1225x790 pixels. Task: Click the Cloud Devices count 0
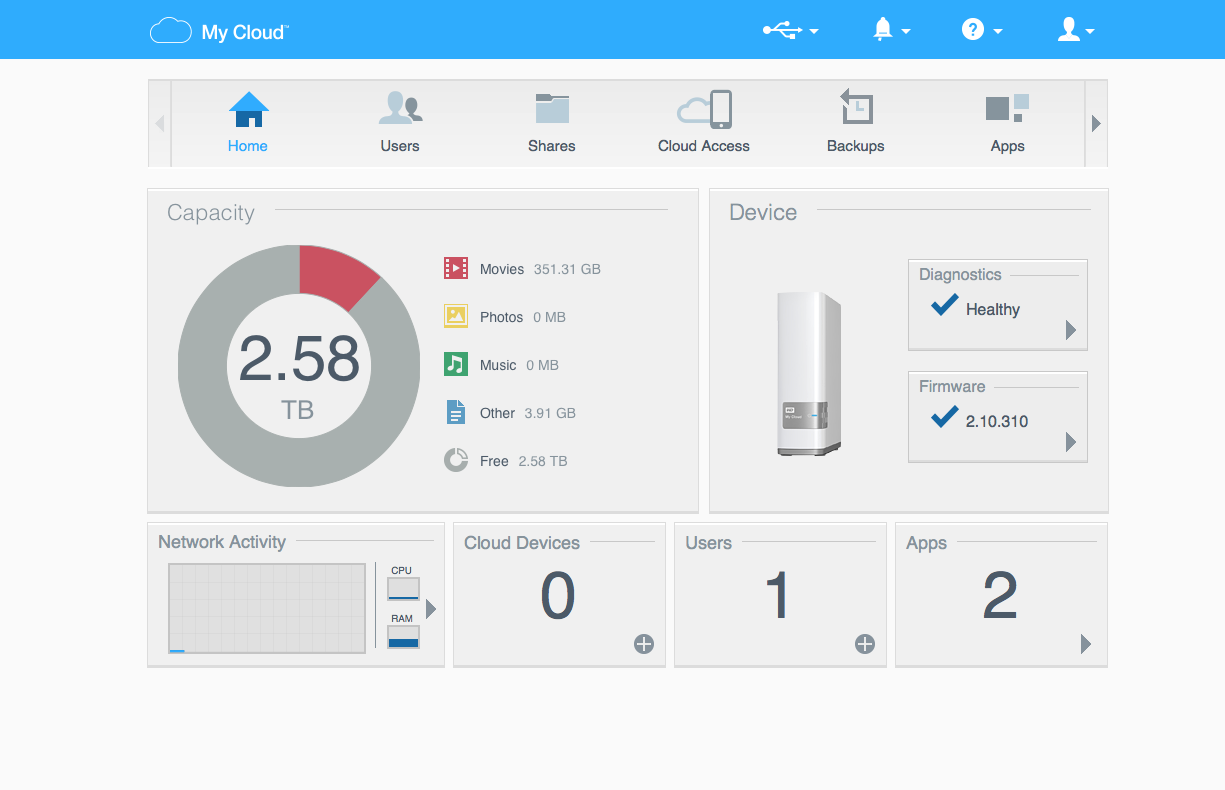coord(557,597)
